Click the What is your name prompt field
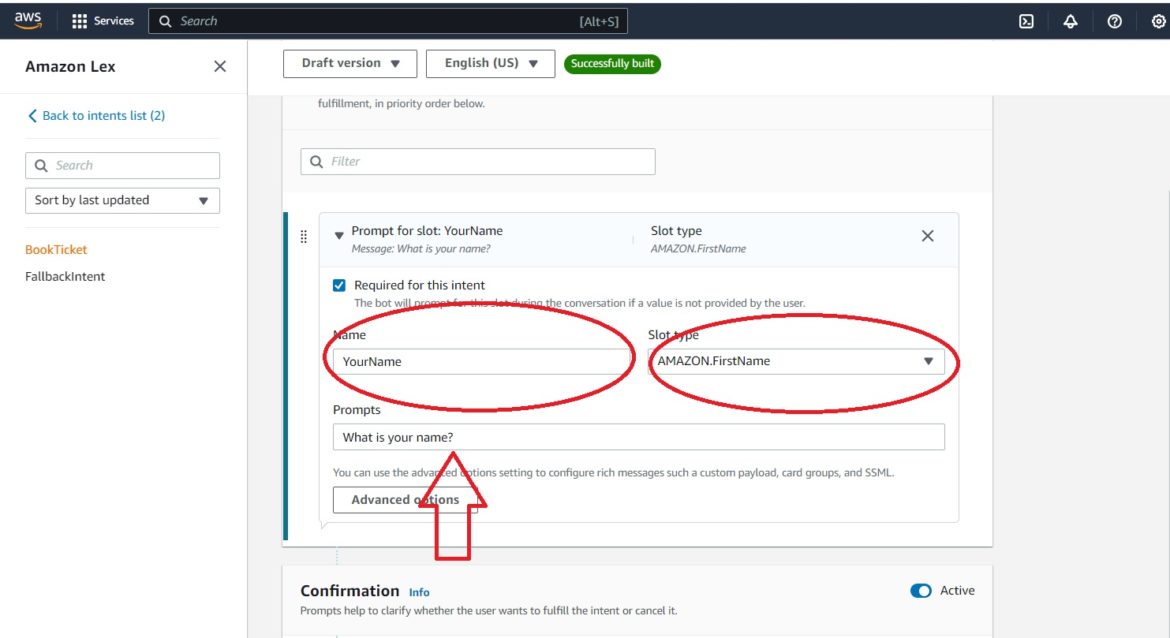The width and height of the screenshot is (1170, 638). pos(638,436)
